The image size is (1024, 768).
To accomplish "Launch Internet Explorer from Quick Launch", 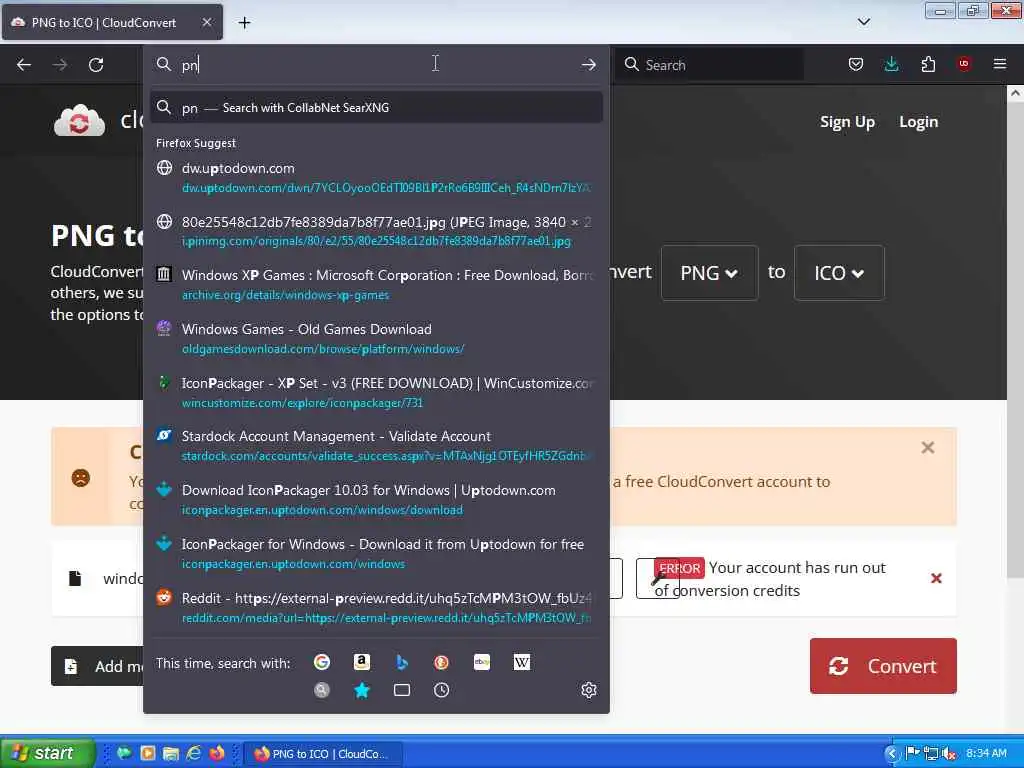I will pyautogui.click(x=194, y=754).
